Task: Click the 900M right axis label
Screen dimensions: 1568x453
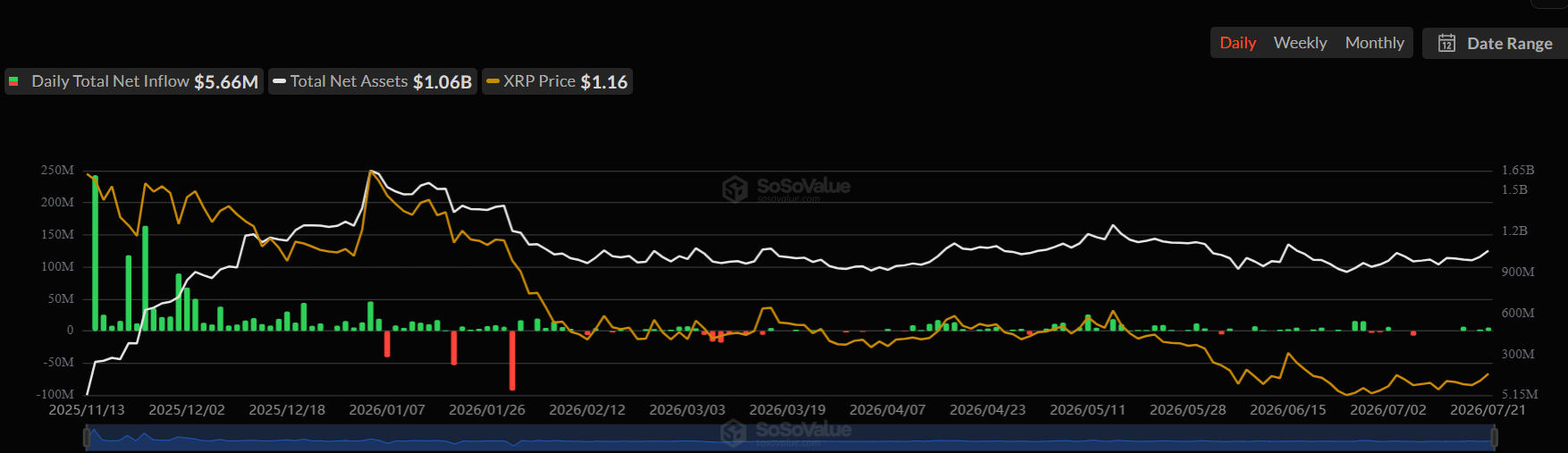Action: [x=1518, y=272]
